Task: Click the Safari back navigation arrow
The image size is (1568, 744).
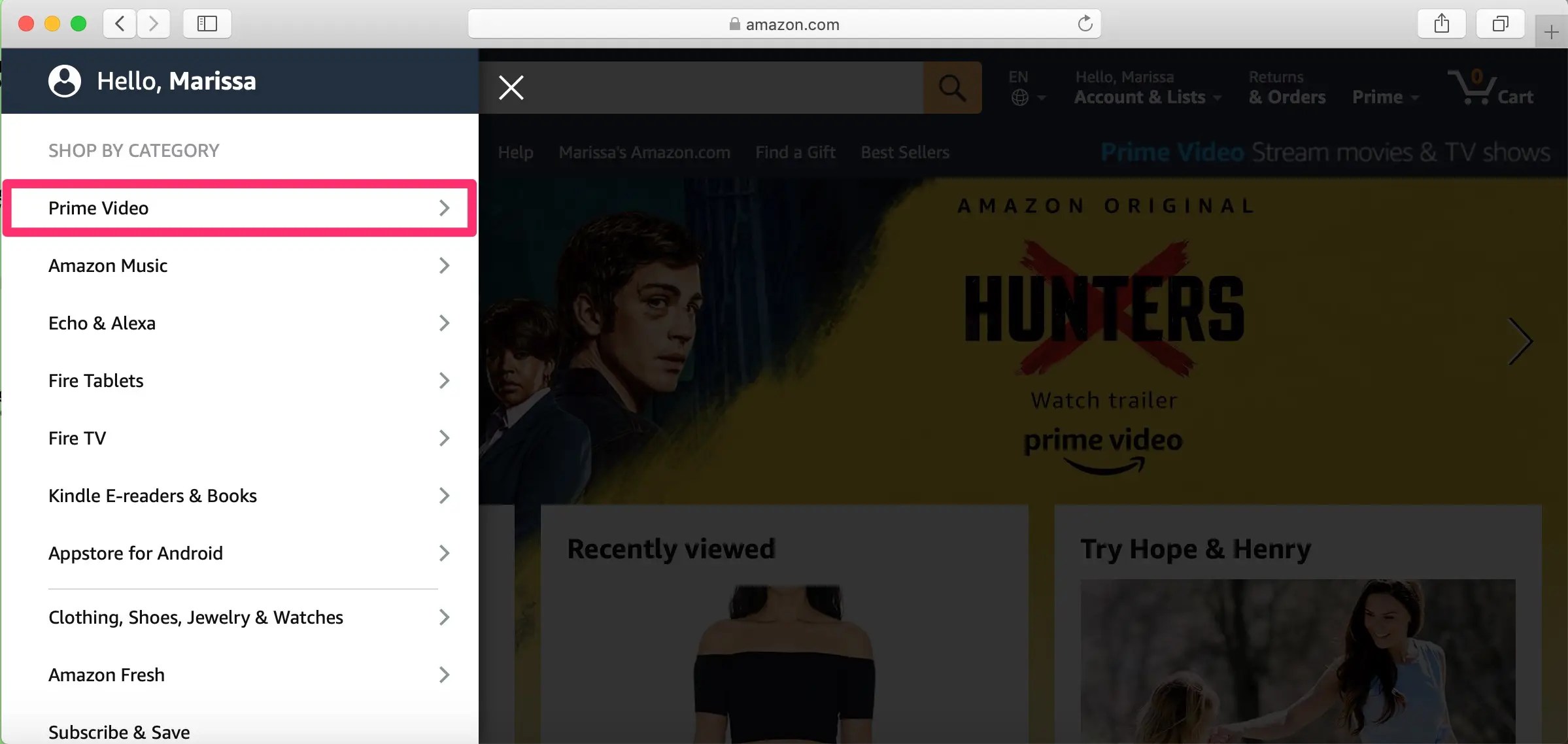Action: coord(119,24)
